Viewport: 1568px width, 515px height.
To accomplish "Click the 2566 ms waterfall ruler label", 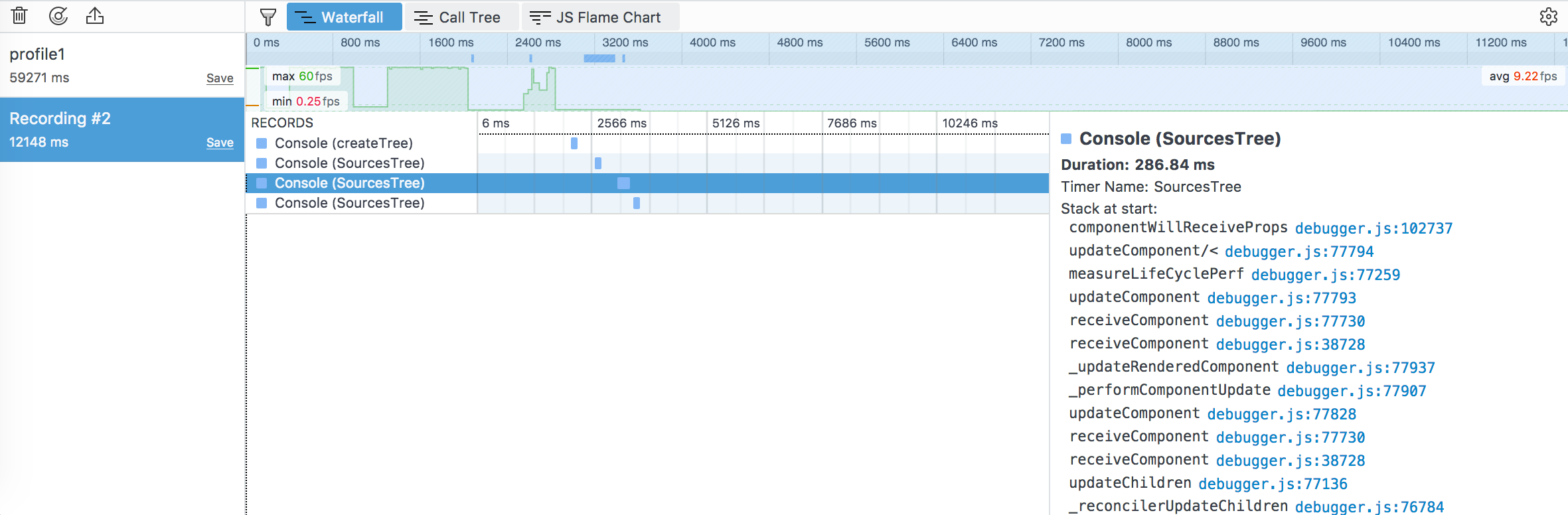I will coord(621,123).
